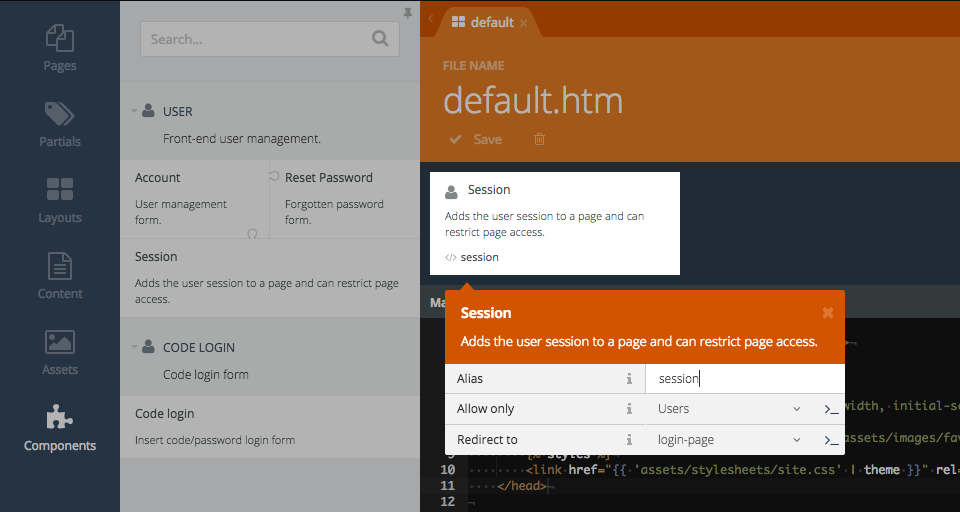
Task: Collapse the CODE LOGIN plugin group
Action: [x=133, y=347]
